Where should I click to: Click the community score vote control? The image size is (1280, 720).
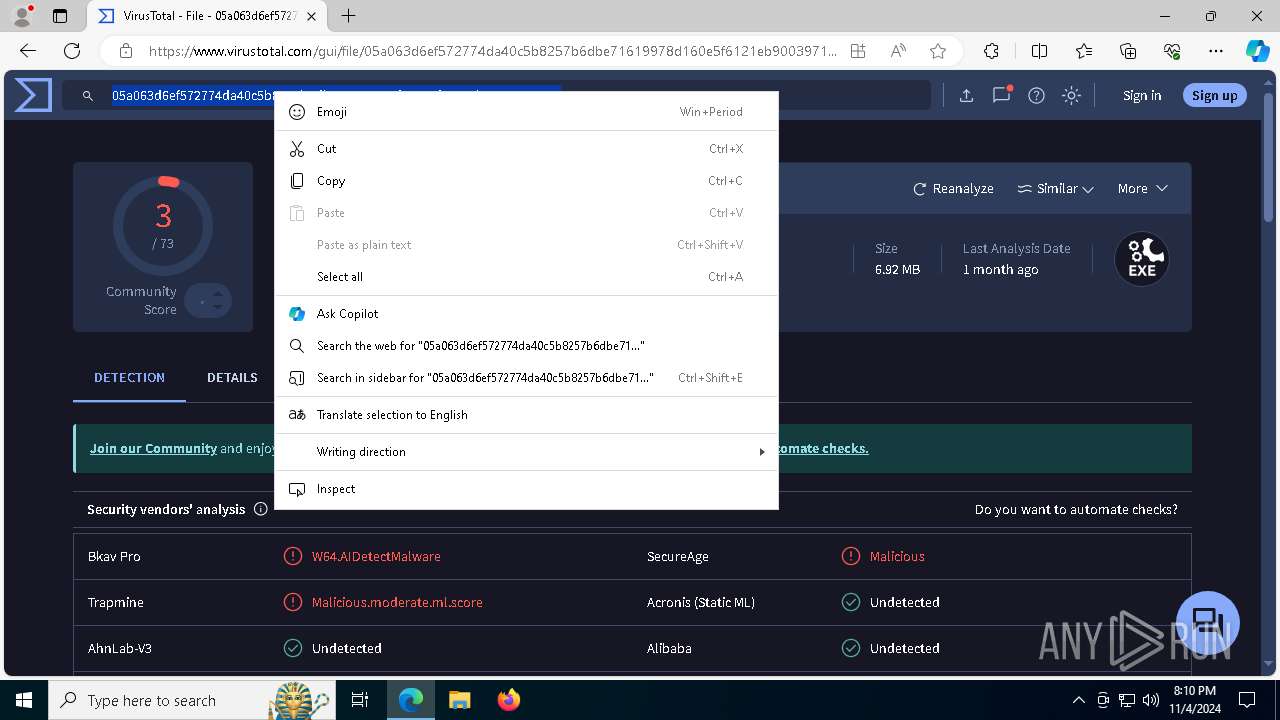[x=208, y=301]
